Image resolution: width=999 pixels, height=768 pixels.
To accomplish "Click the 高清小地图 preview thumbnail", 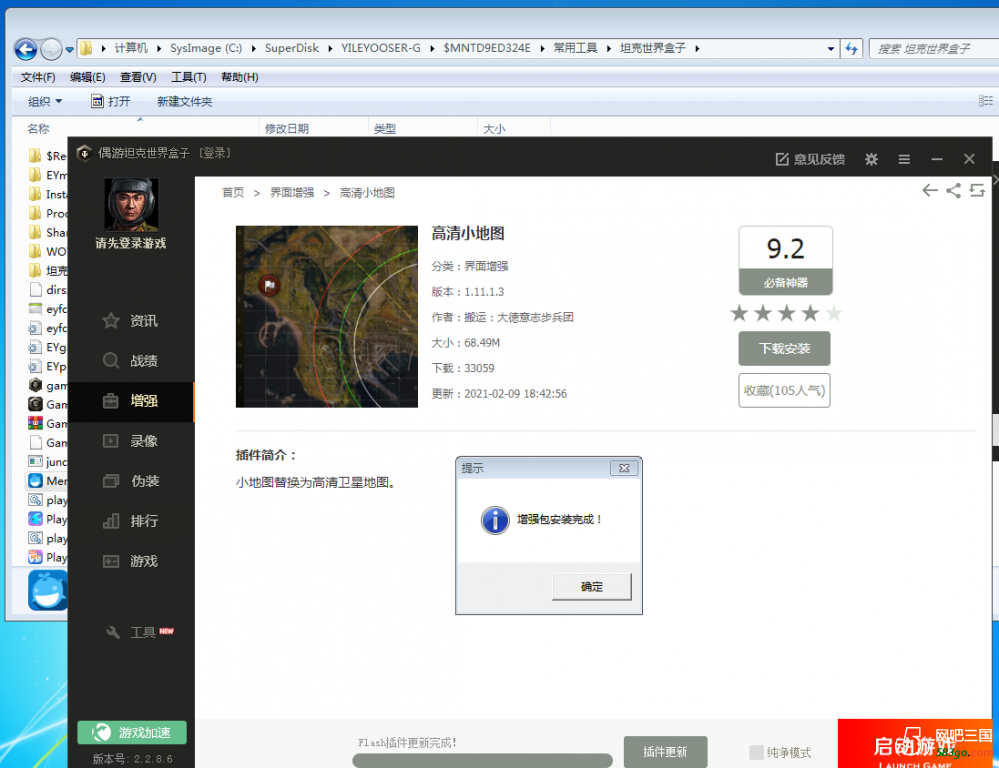I will coord(327,317).
